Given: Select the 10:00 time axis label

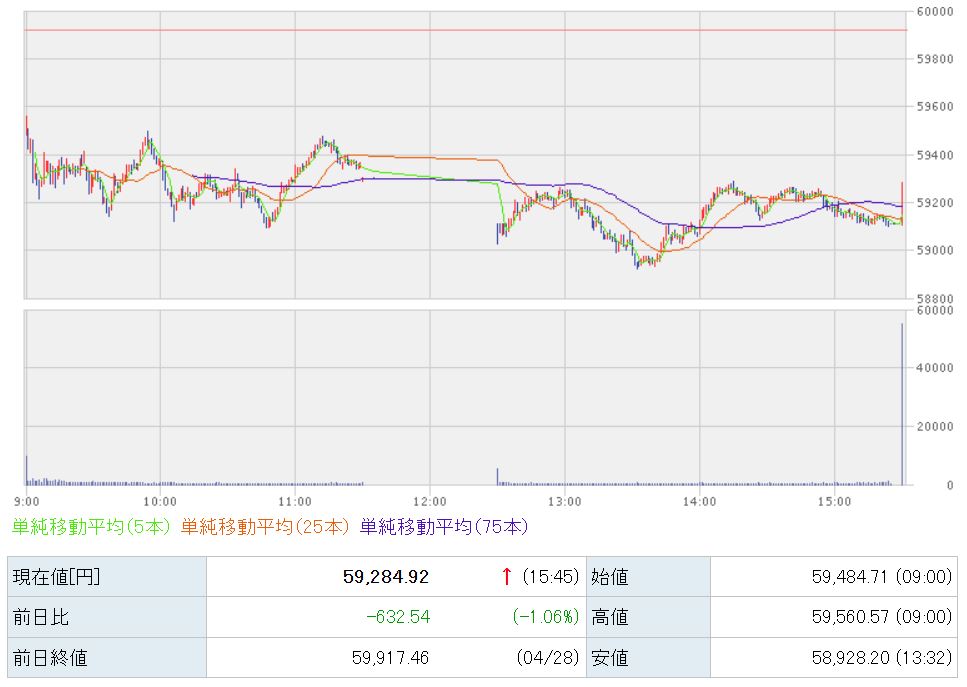Looking at the screenshot, I should pos(160,500).
